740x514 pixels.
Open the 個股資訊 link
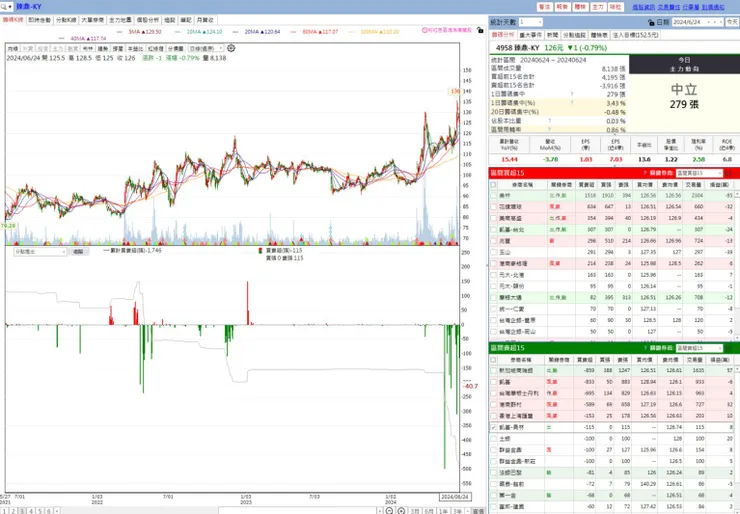coord(644,7)
